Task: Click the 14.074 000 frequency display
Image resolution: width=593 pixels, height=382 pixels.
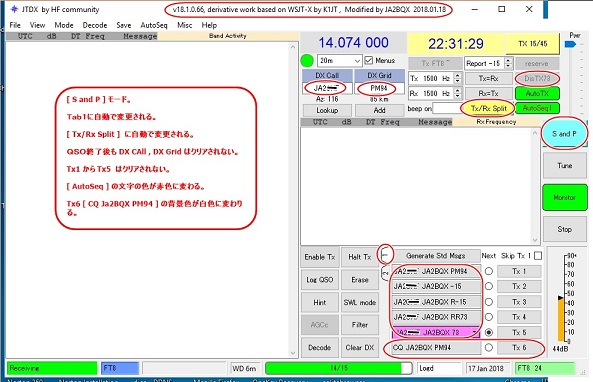Action: coord(353,42)
